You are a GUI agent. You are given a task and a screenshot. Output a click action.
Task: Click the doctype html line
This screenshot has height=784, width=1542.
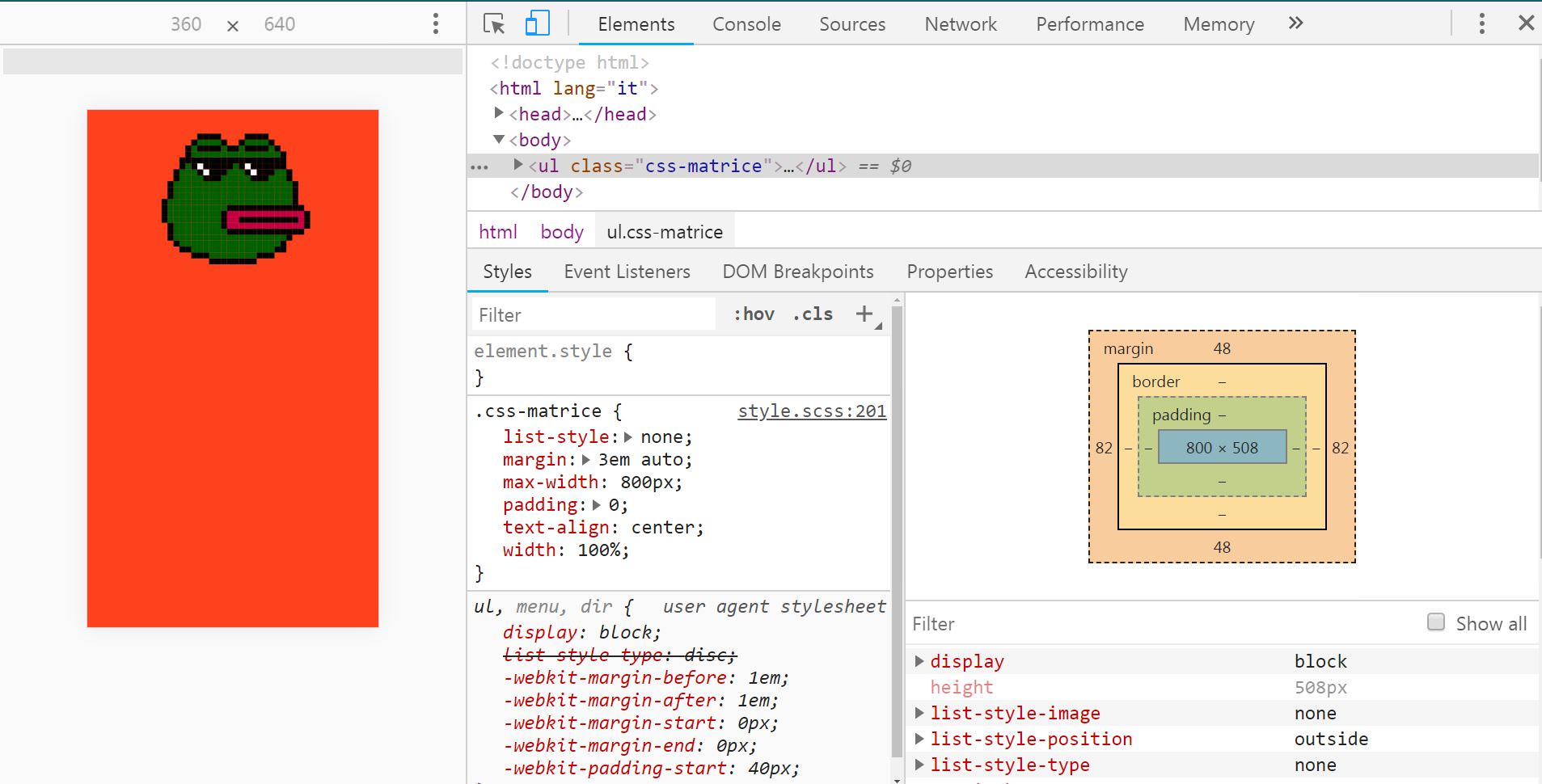[x=569, y=62]
